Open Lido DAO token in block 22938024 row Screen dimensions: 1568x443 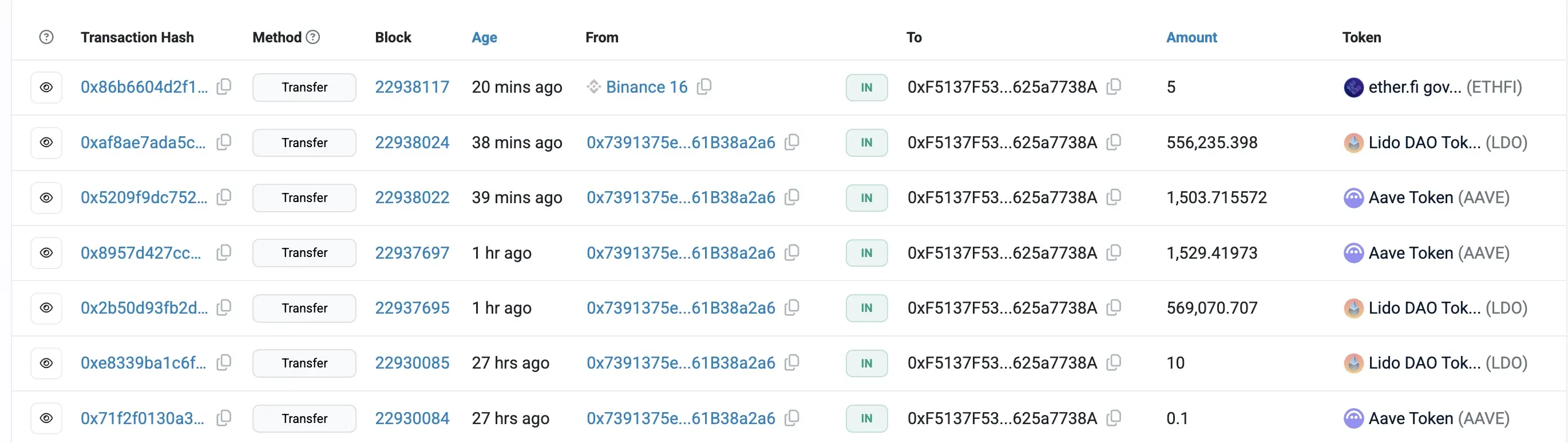(1448, 143)
